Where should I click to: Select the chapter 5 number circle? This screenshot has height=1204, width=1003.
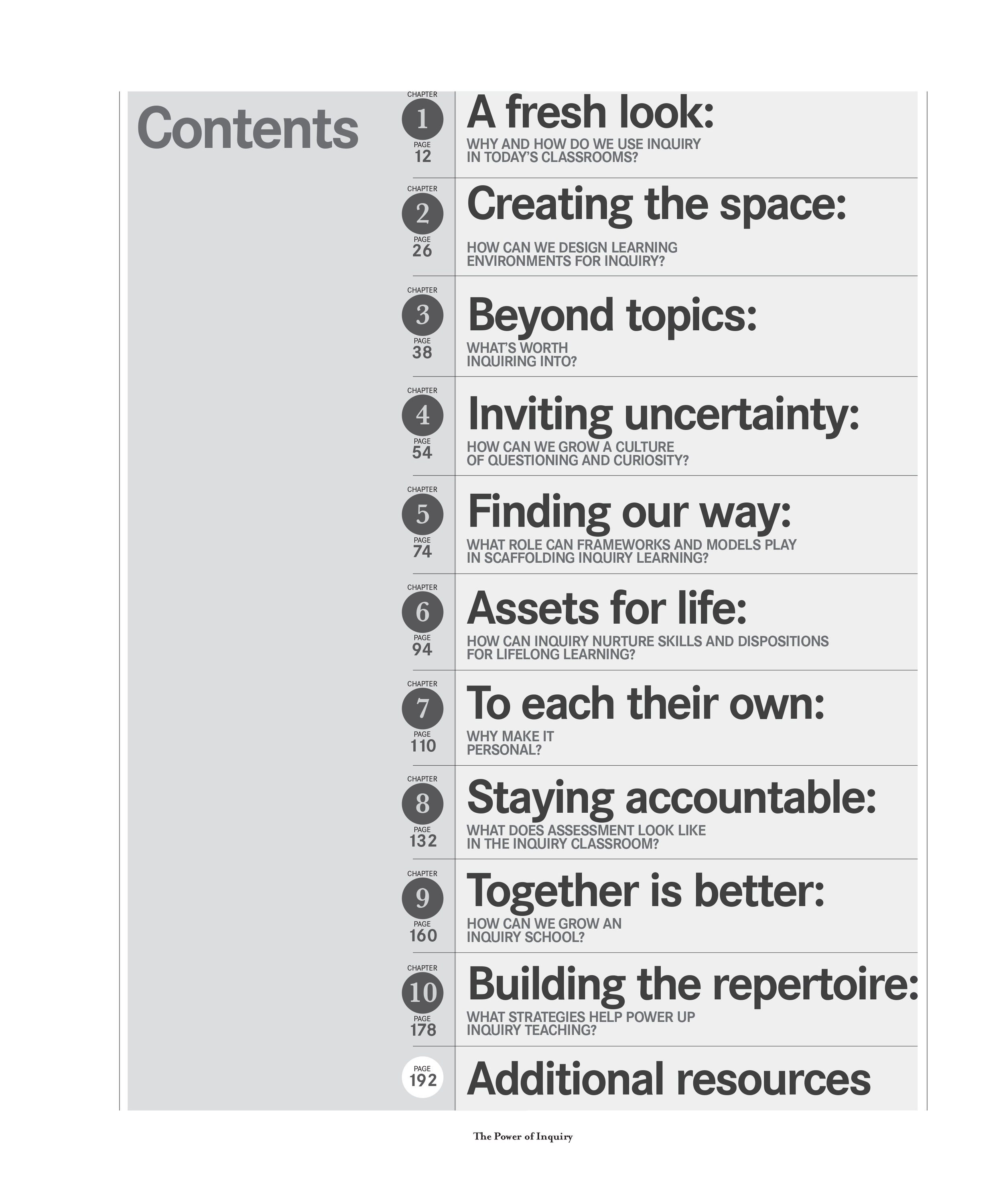coord(422,514)
